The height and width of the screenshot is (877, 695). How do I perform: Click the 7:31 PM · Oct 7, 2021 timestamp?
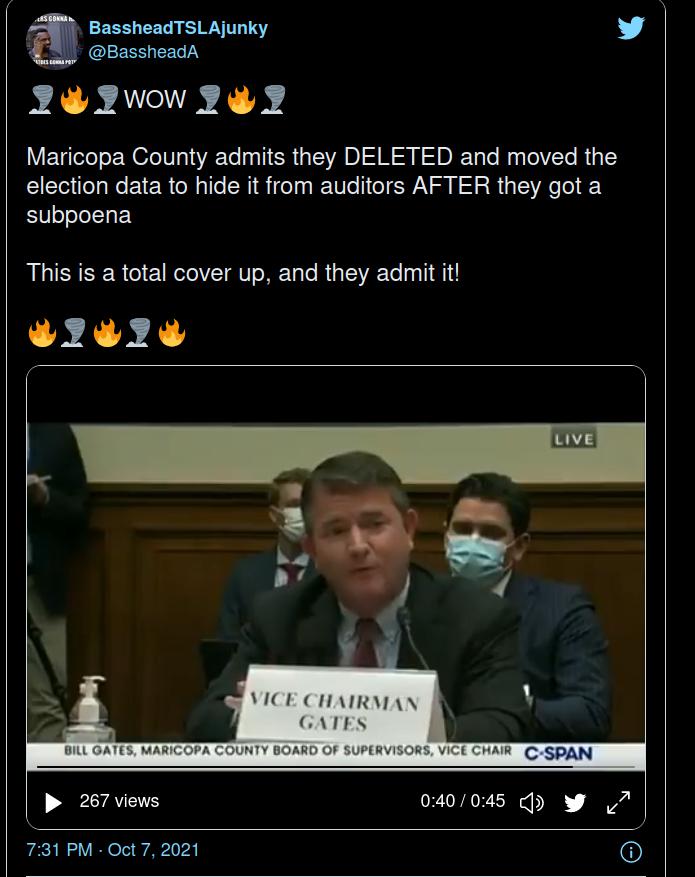(x=113, y=850)
